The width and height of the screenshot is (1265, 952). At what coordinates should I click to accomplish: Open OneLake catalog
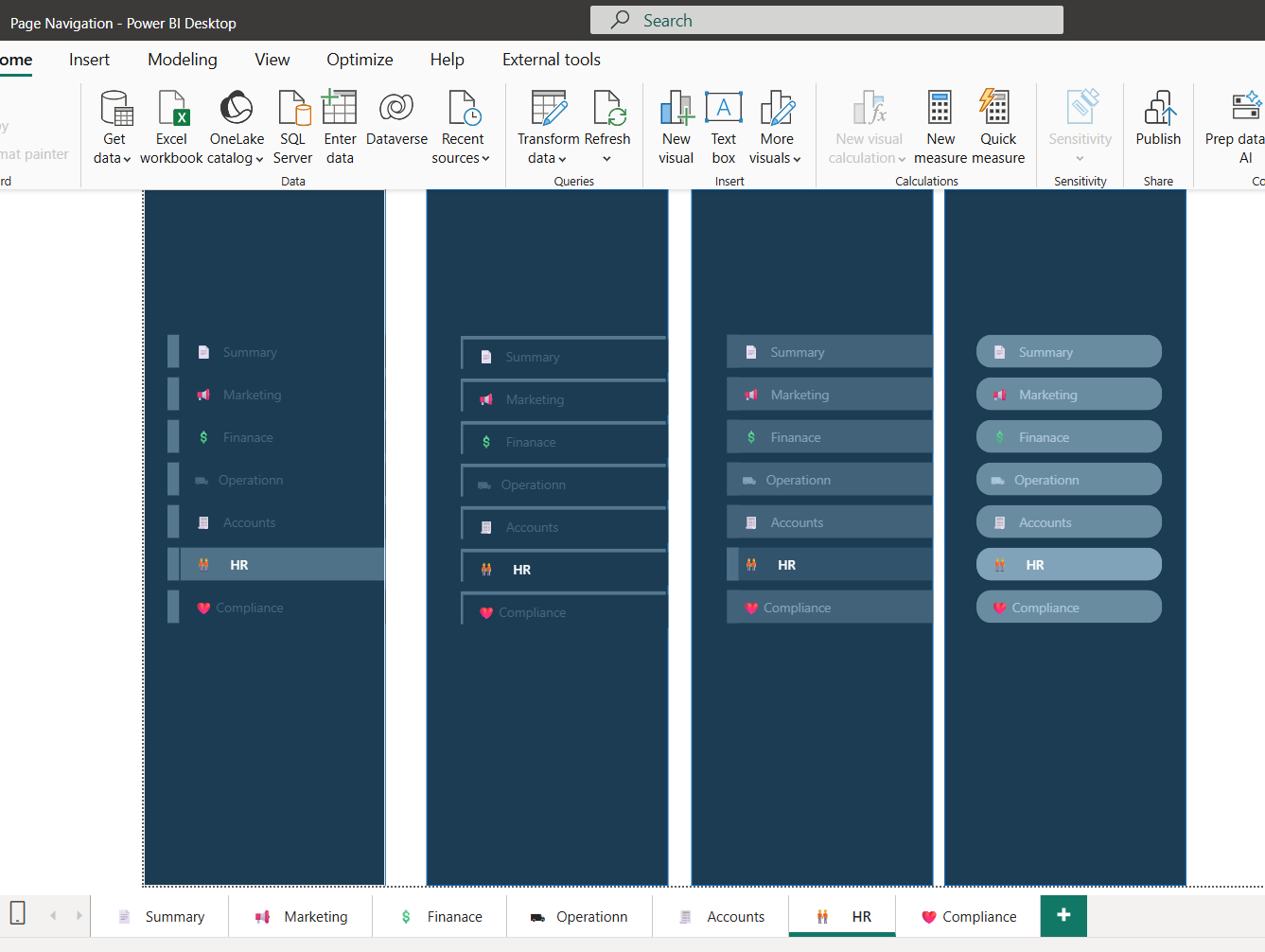(237, 109)
